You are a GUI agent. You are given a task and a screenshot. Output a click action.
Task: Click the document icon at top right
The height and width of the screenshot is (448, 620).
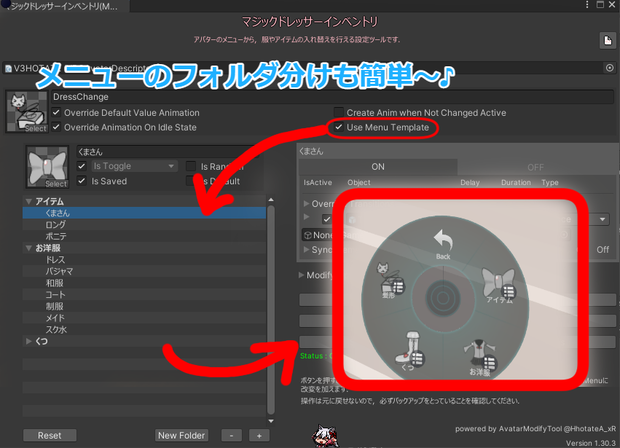tap(607, 40)
